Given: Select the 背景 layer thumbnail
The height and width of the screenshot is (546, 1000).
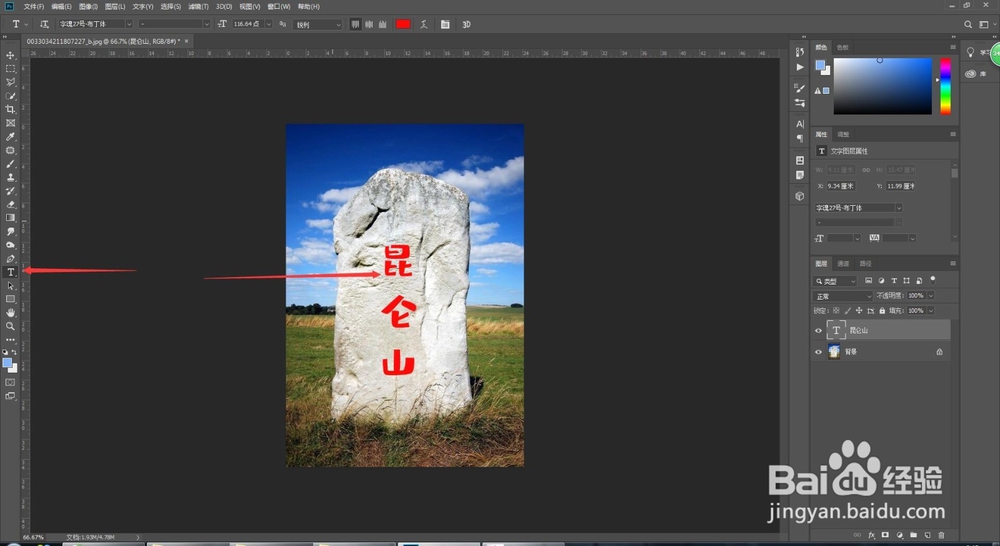Looking at the screenshot, I should 834,351.
